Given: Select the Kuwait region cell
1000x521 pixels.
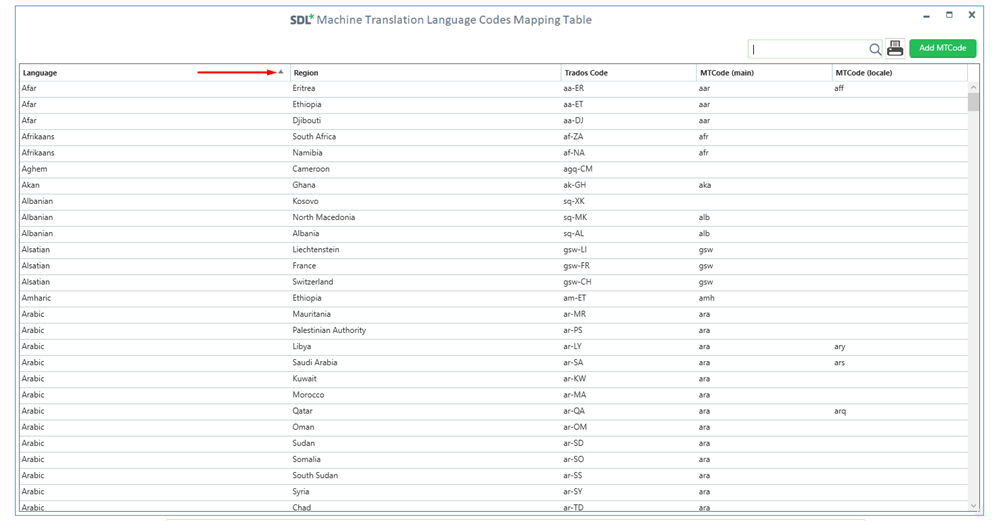Looking at the screenshot, I should point(304,379).
